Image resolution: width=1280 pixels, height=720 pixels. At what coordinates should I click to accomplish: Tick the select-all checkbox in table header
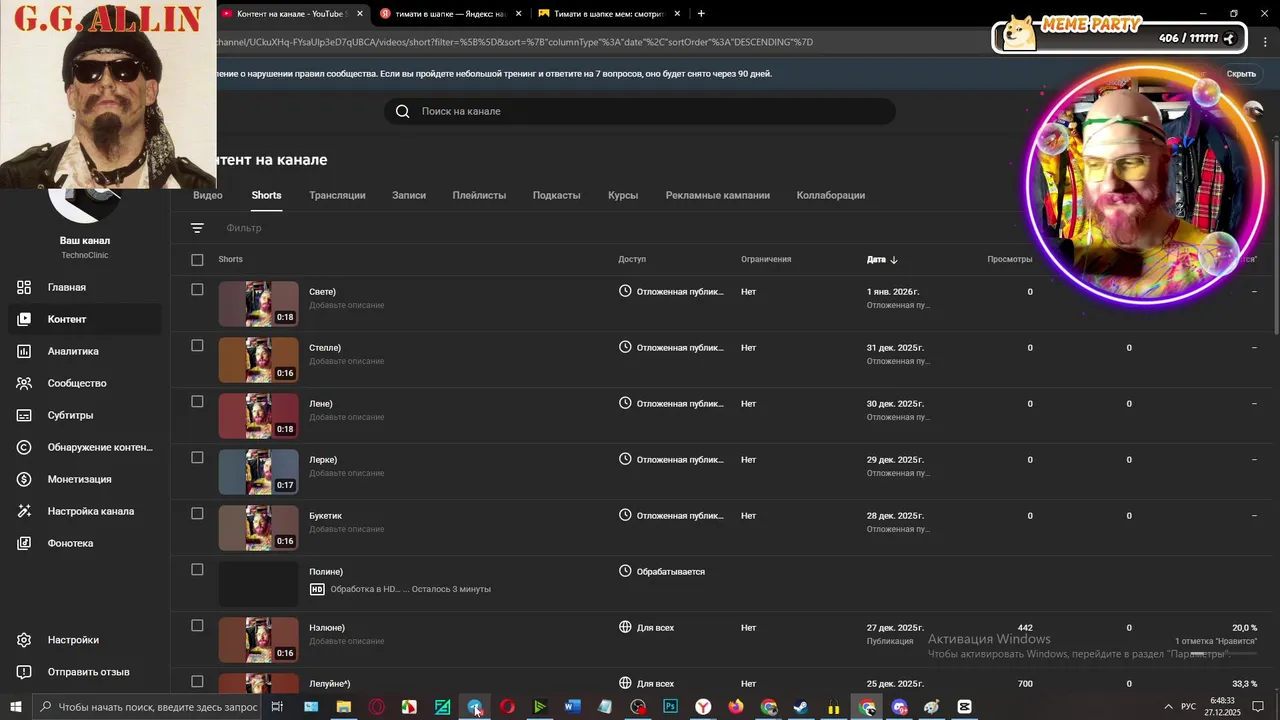pos(197,260)
